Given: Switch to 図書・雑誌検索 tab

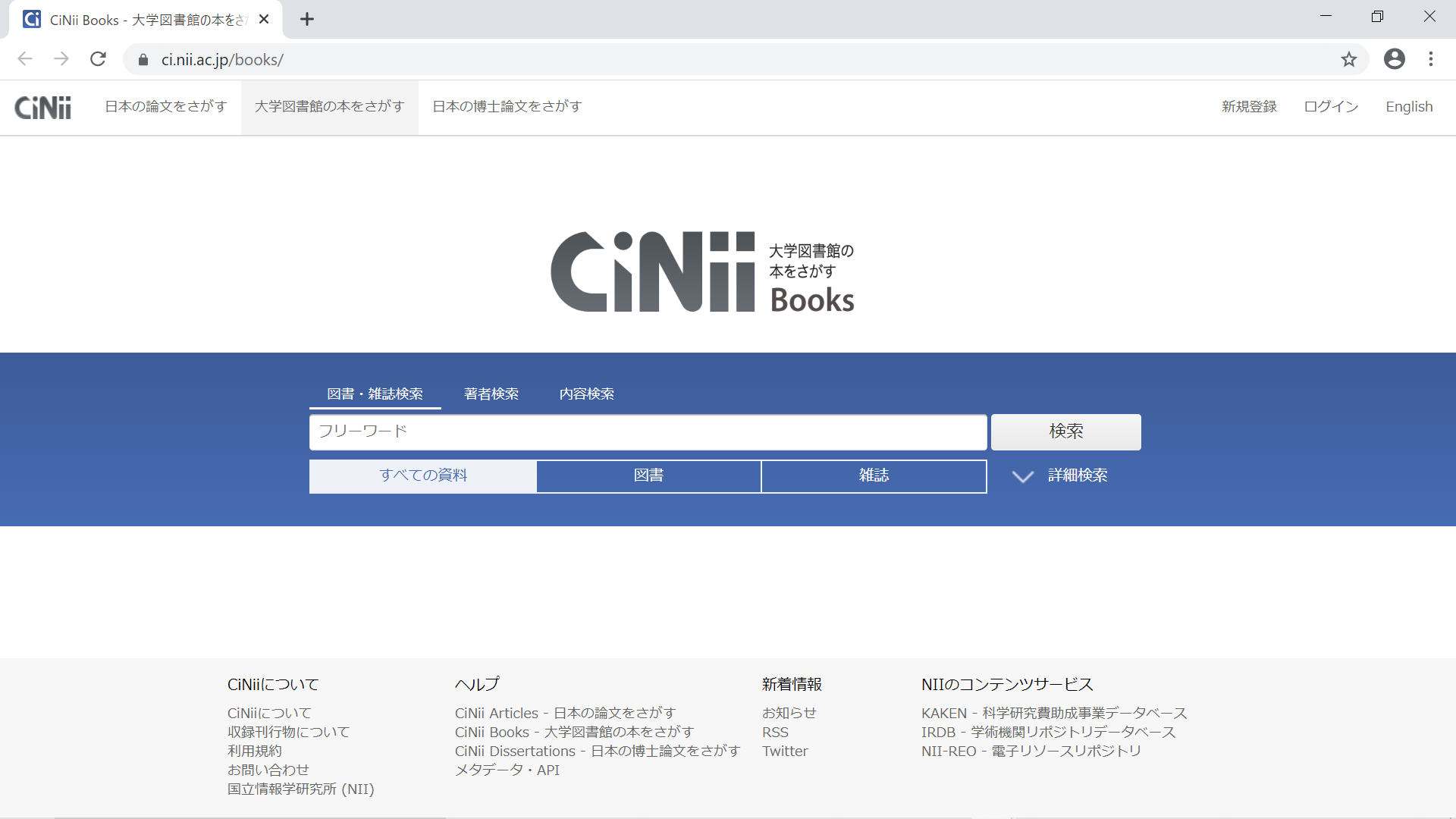Looking at the screenshot, I should [375, 394].
